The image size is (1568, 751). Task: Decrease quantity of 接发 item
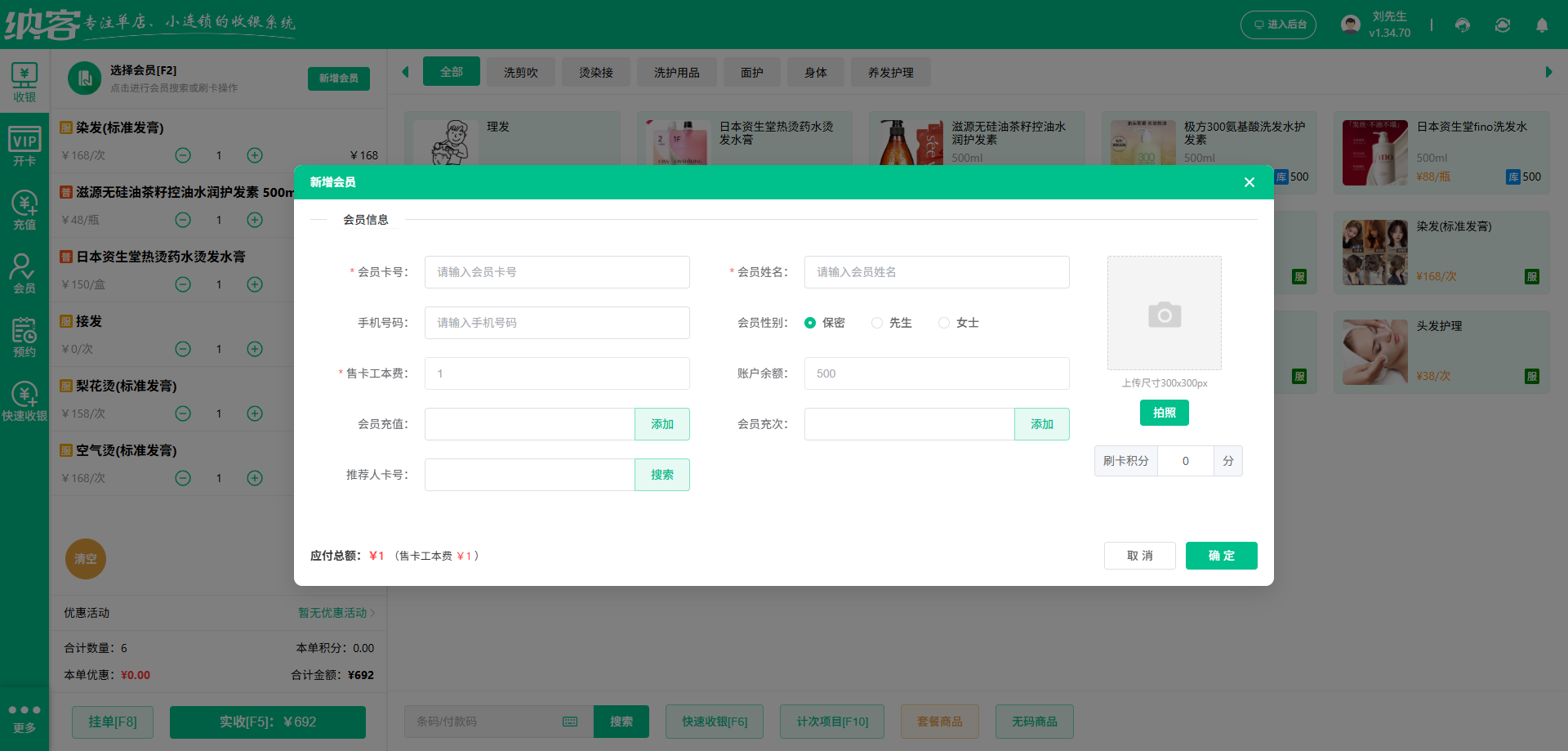point(183,349)
